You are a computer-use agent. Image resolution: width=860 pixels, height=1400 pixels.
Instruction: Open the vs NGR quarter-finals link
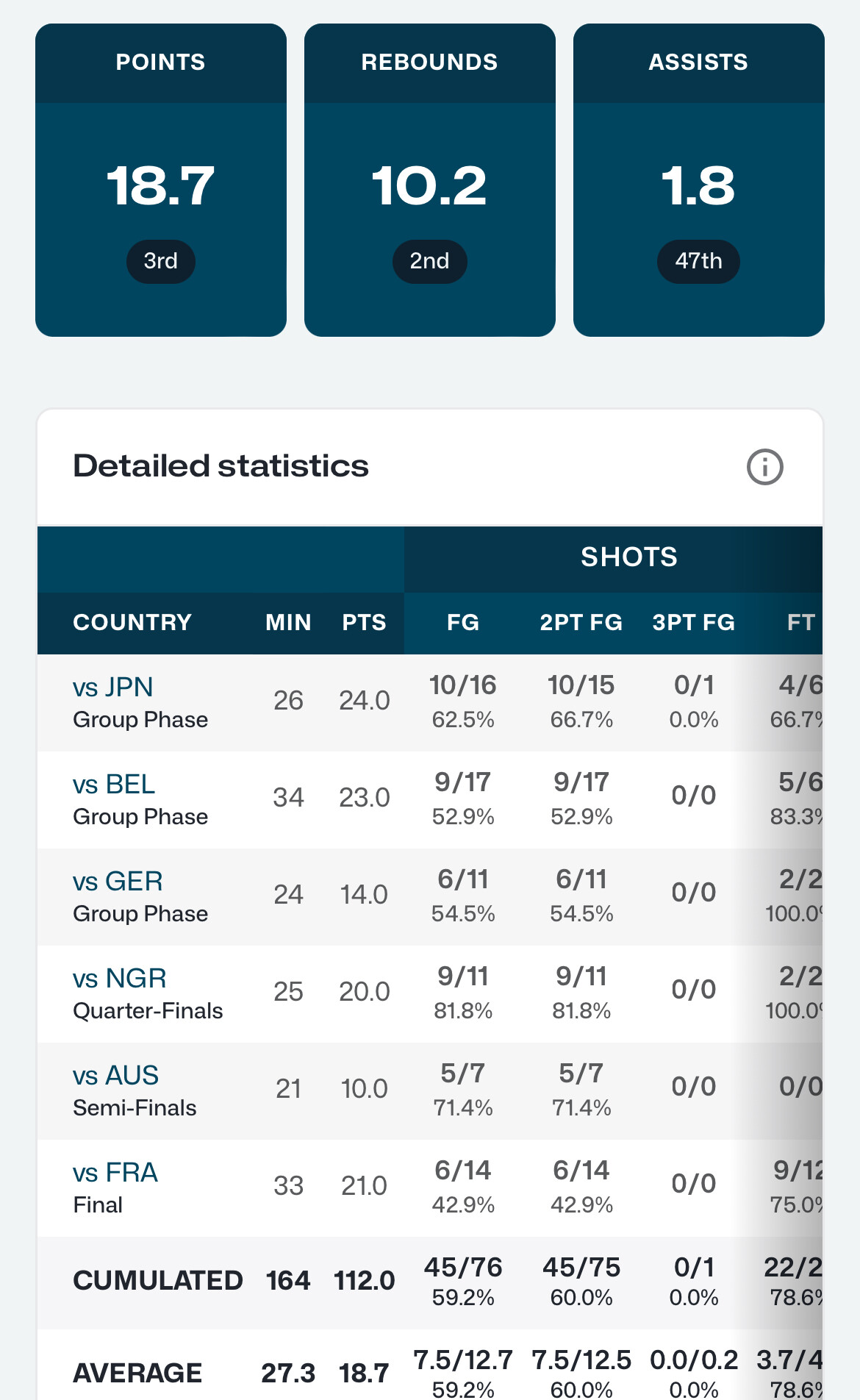click(120, 979)
